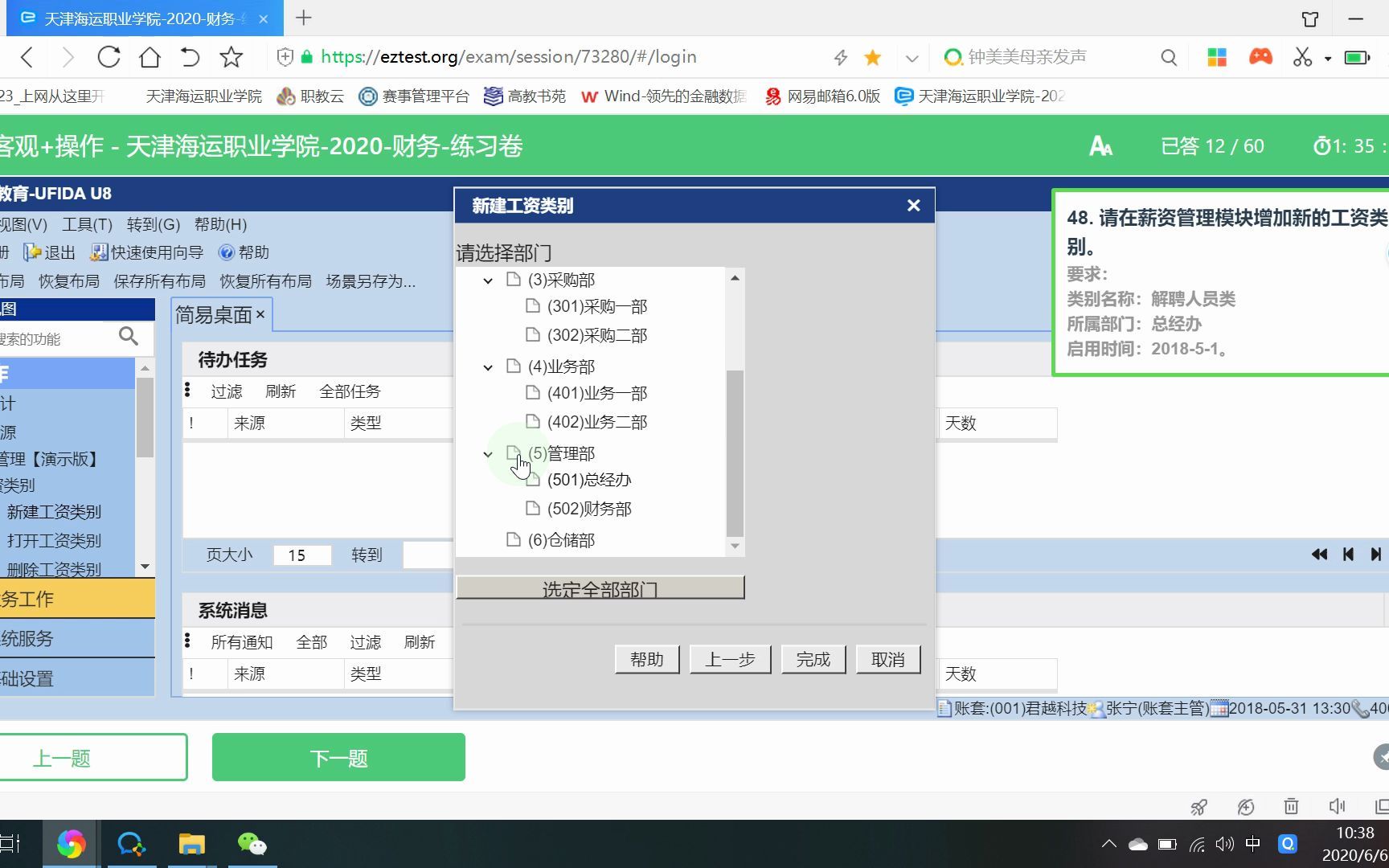Open 快速使用向导 in the toolbar

point(146,252)
